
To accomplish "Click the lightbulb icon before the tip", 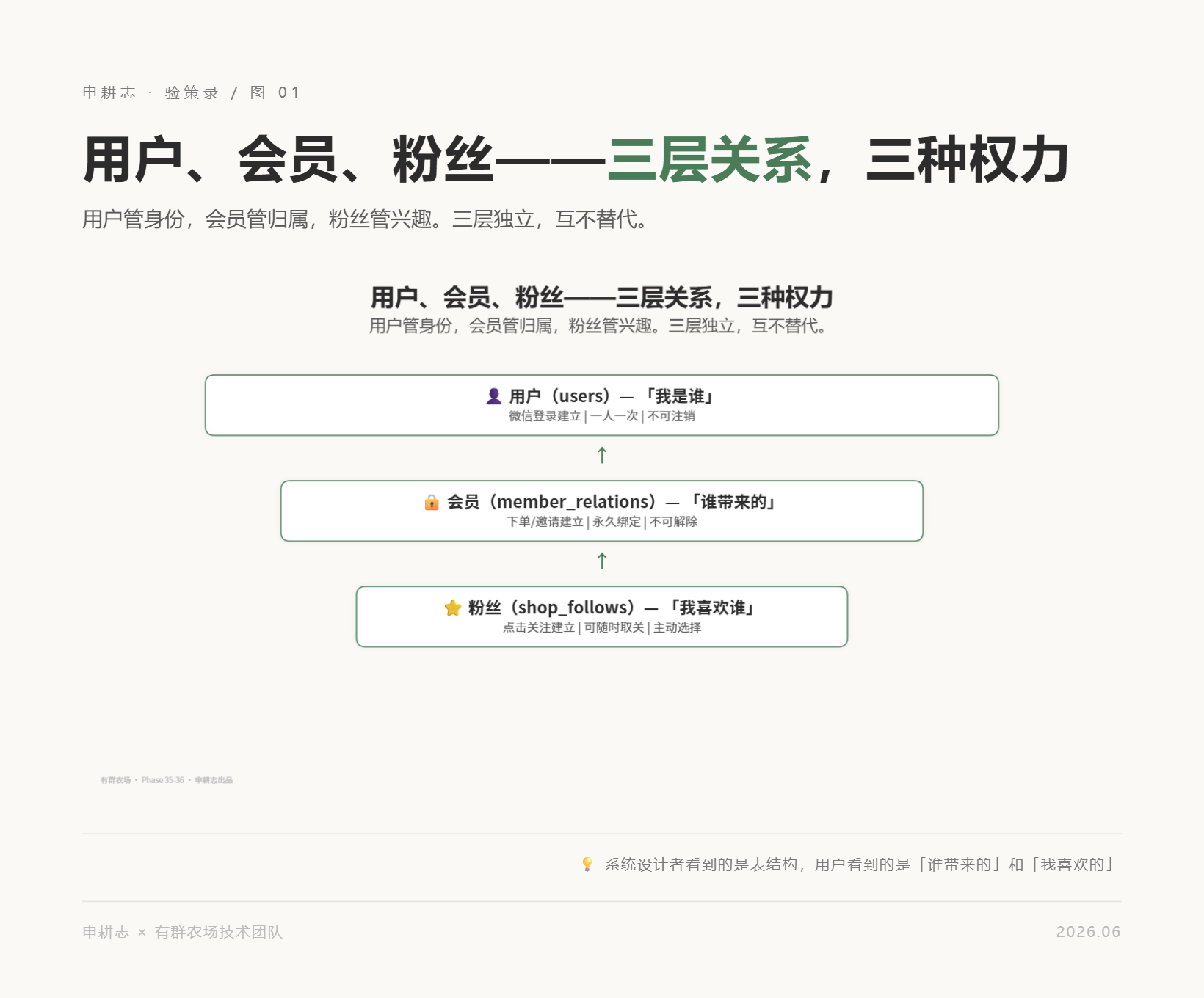I will click(x=587, y=864).
